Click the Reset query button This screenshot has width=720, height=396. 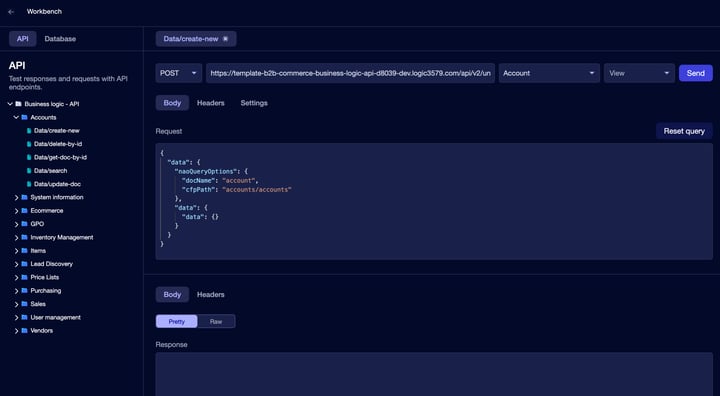click(x=684, y=131)
